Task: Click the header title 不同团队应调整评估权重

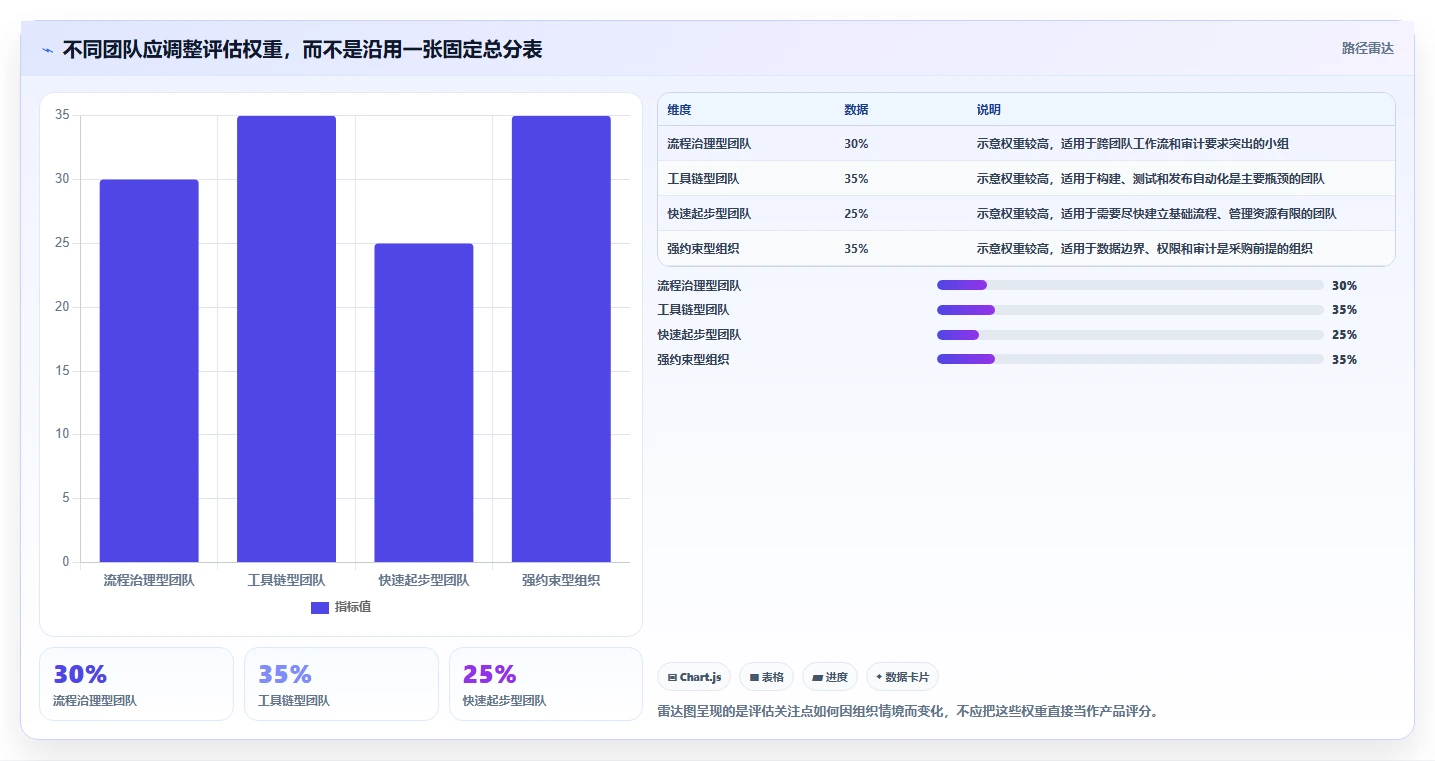Action: pos(302,49)
